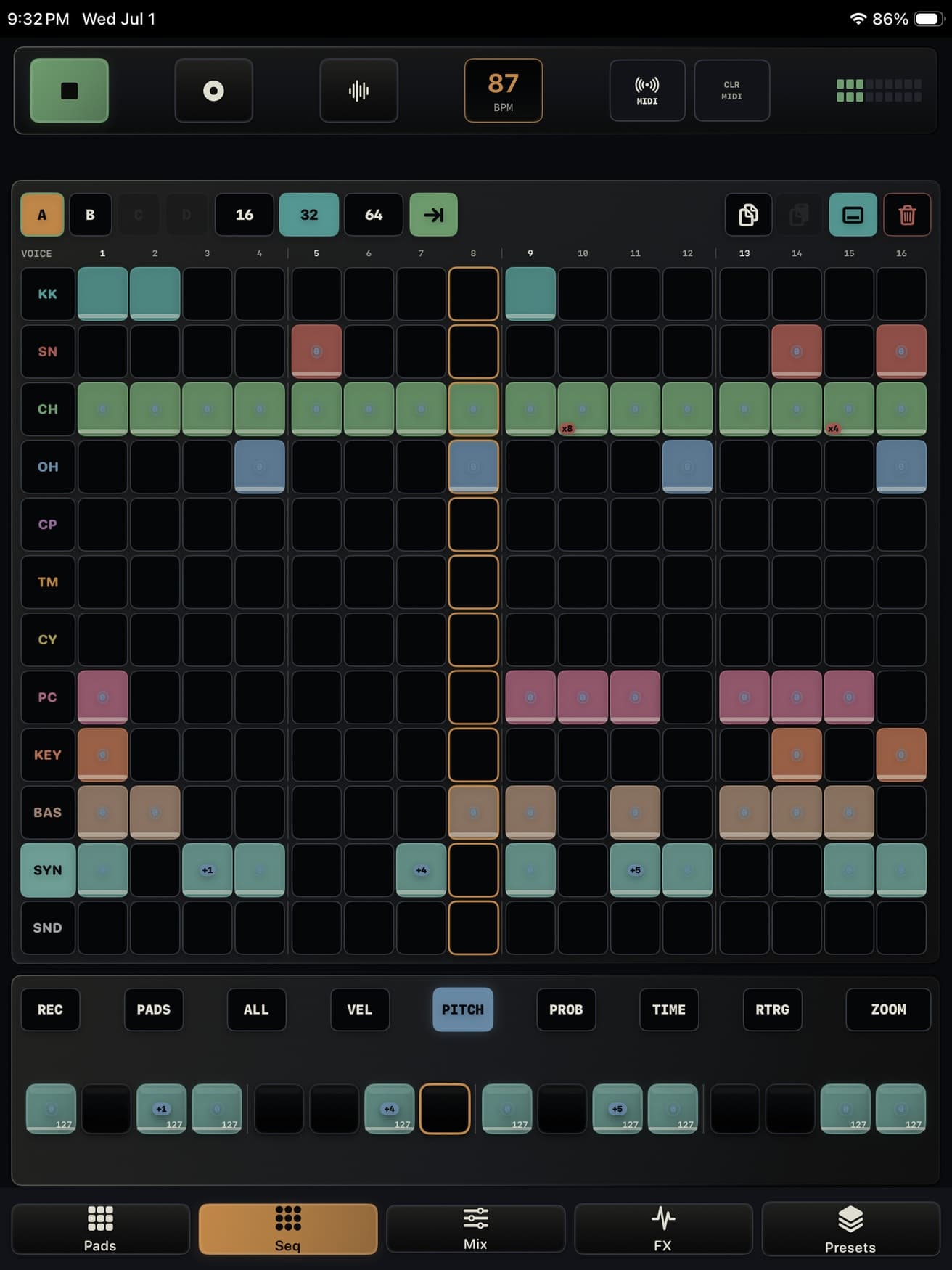Open the Pads tab
The image size is (952, 1270).
[100, 1229]
